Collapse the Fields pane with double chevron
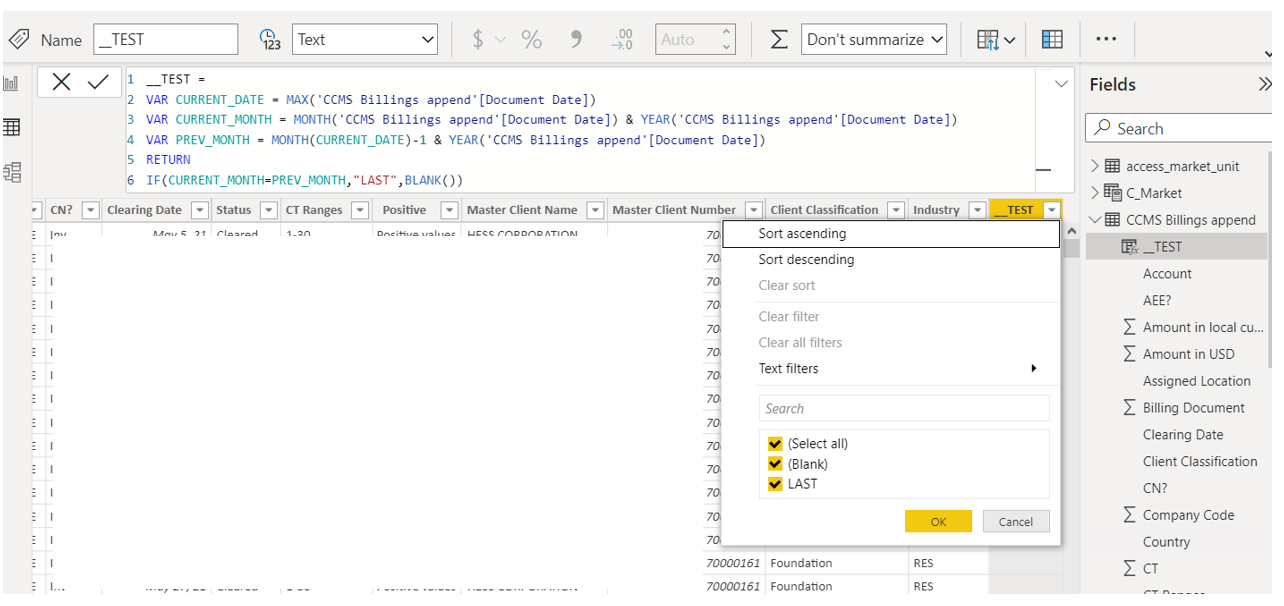This screenshot has height=606, width=1284. pos(1264,85)
